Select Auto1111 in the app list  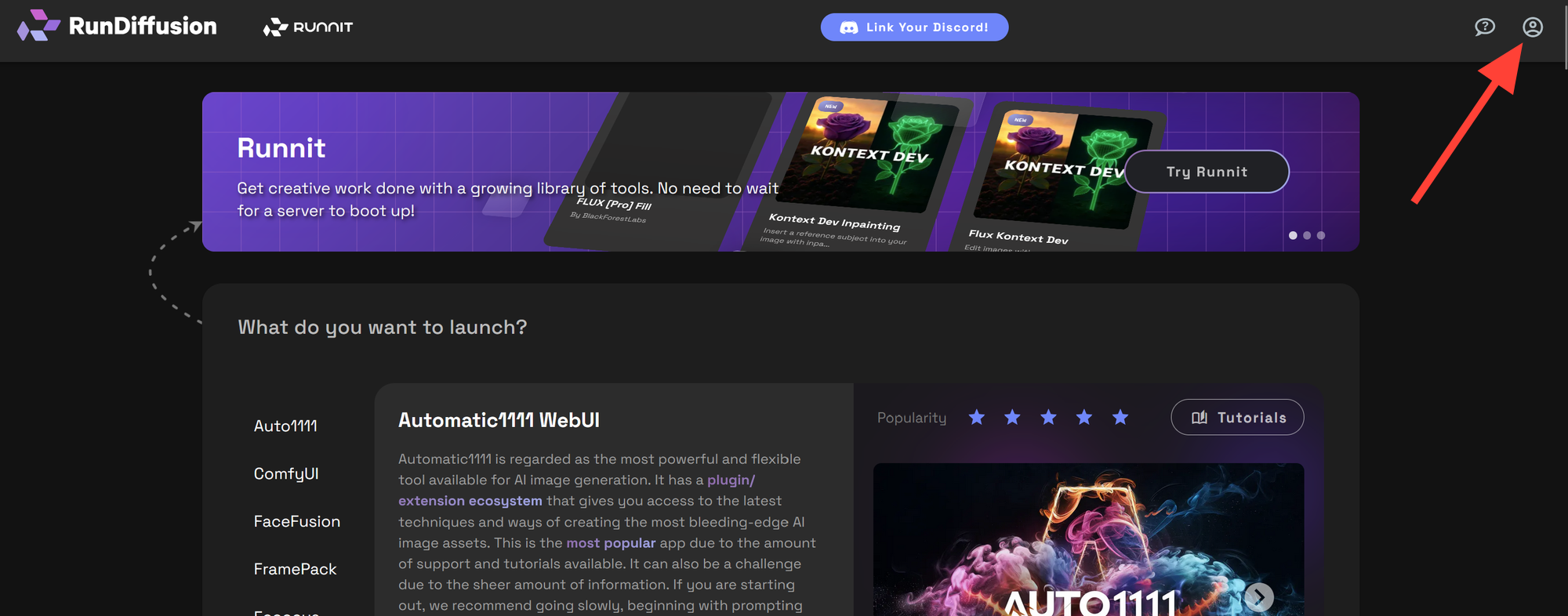(x=285, y=426)
